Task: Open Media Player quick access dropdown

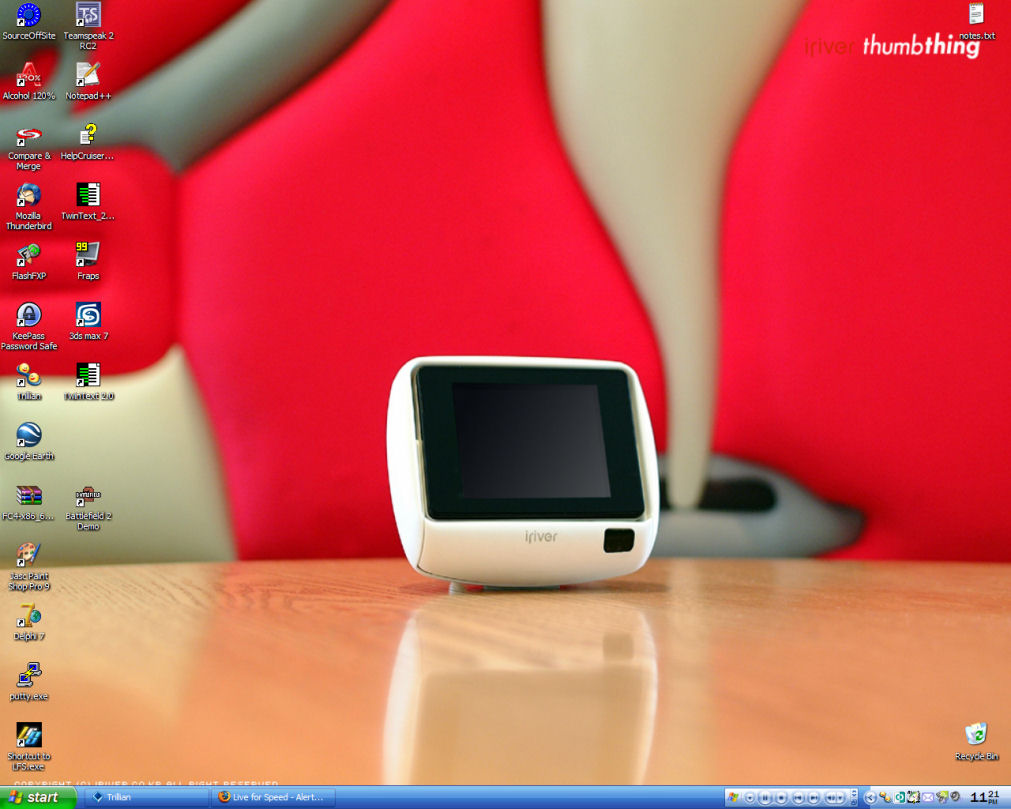Action: (x=750, y=798)
